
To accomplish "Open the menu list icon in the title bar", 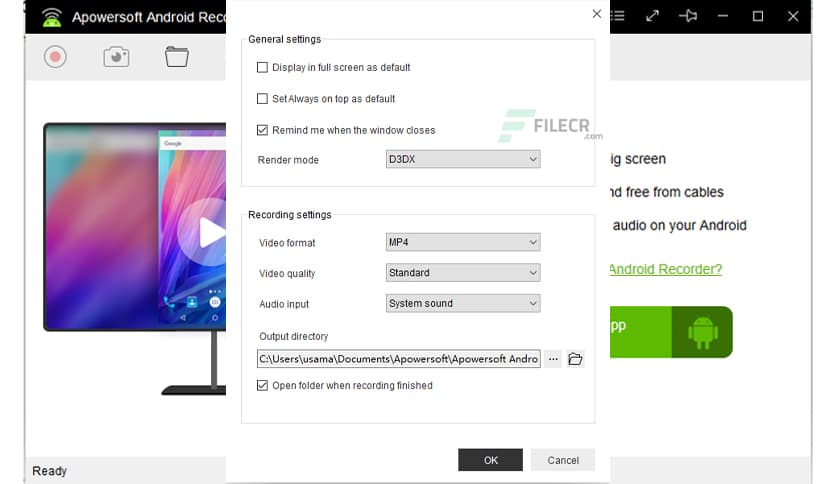I will (x=617, y=15).
